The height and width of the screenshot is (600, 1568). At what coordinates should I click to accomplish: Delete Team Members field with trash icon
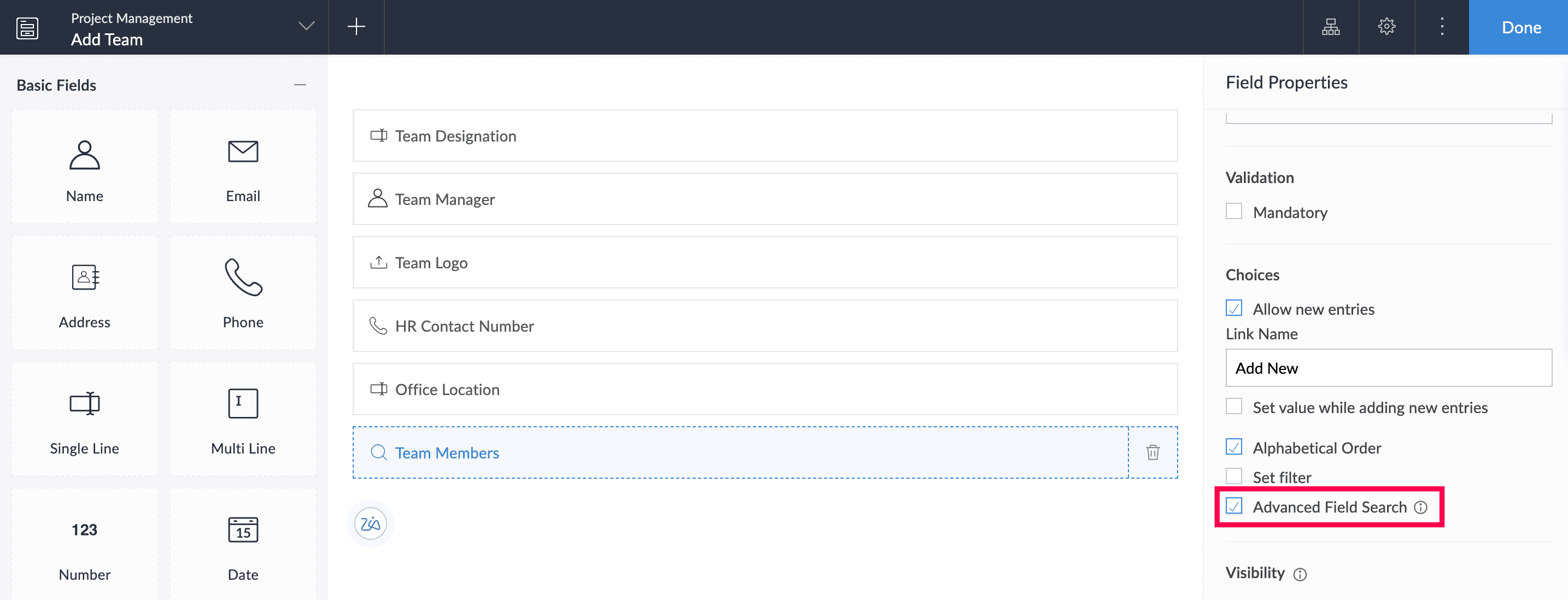1152,452
